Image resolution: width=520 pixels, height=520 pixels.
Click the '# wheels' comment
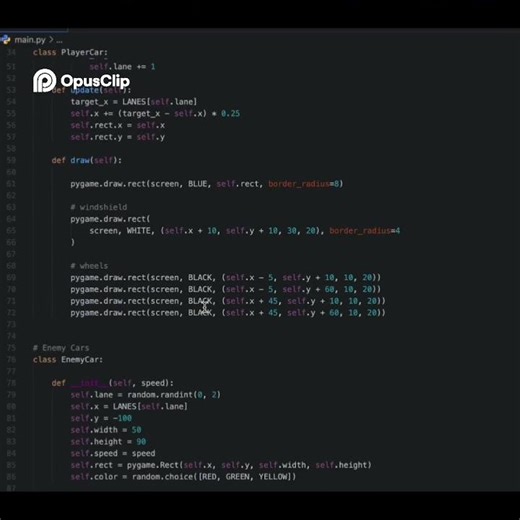pos(89,266)
